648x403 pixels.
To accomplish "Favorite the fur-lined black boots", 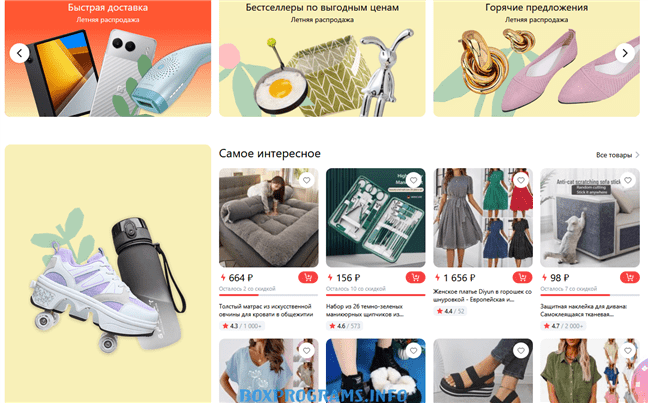I will point(413,351).
